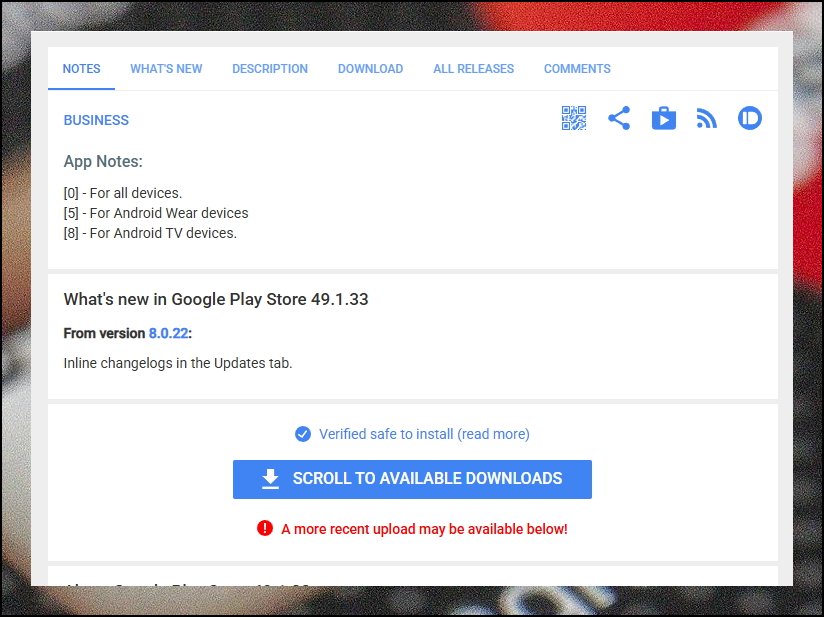Click the verified checkmark badge icon
Screen dimensions: 824x617
pos(303,434)
